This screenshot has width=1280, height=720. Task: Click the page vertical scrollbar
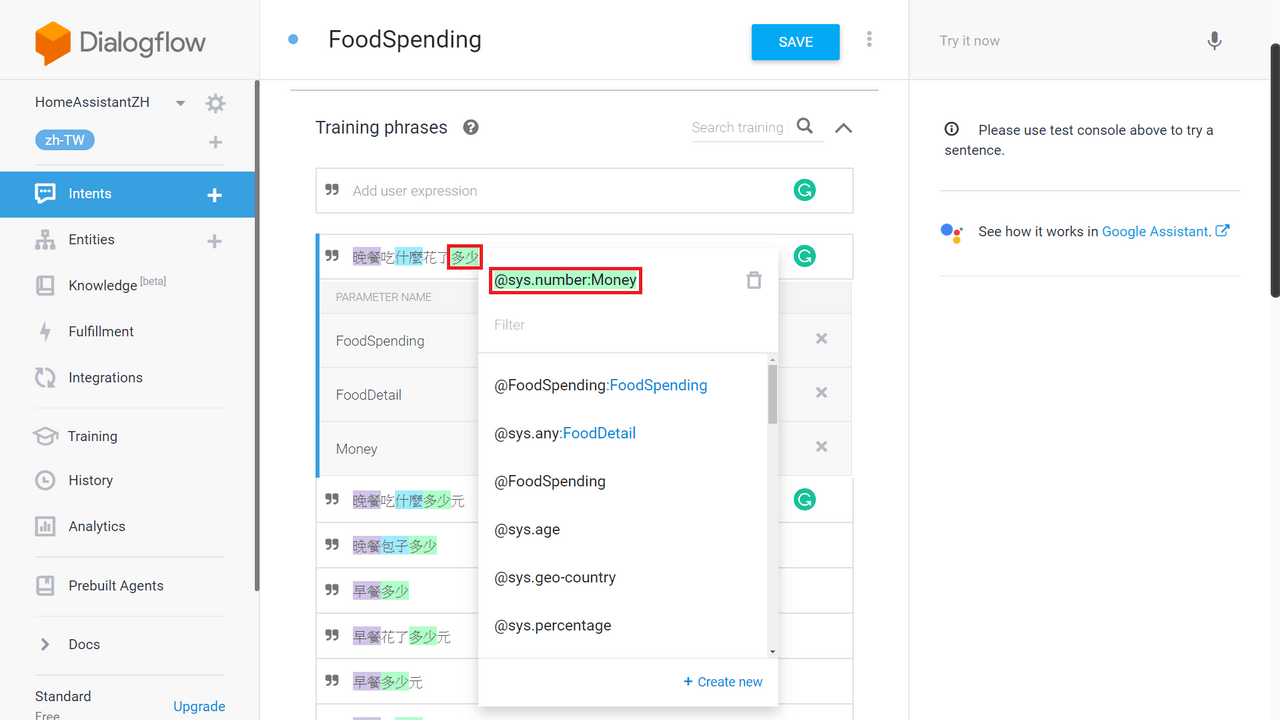1274,170
